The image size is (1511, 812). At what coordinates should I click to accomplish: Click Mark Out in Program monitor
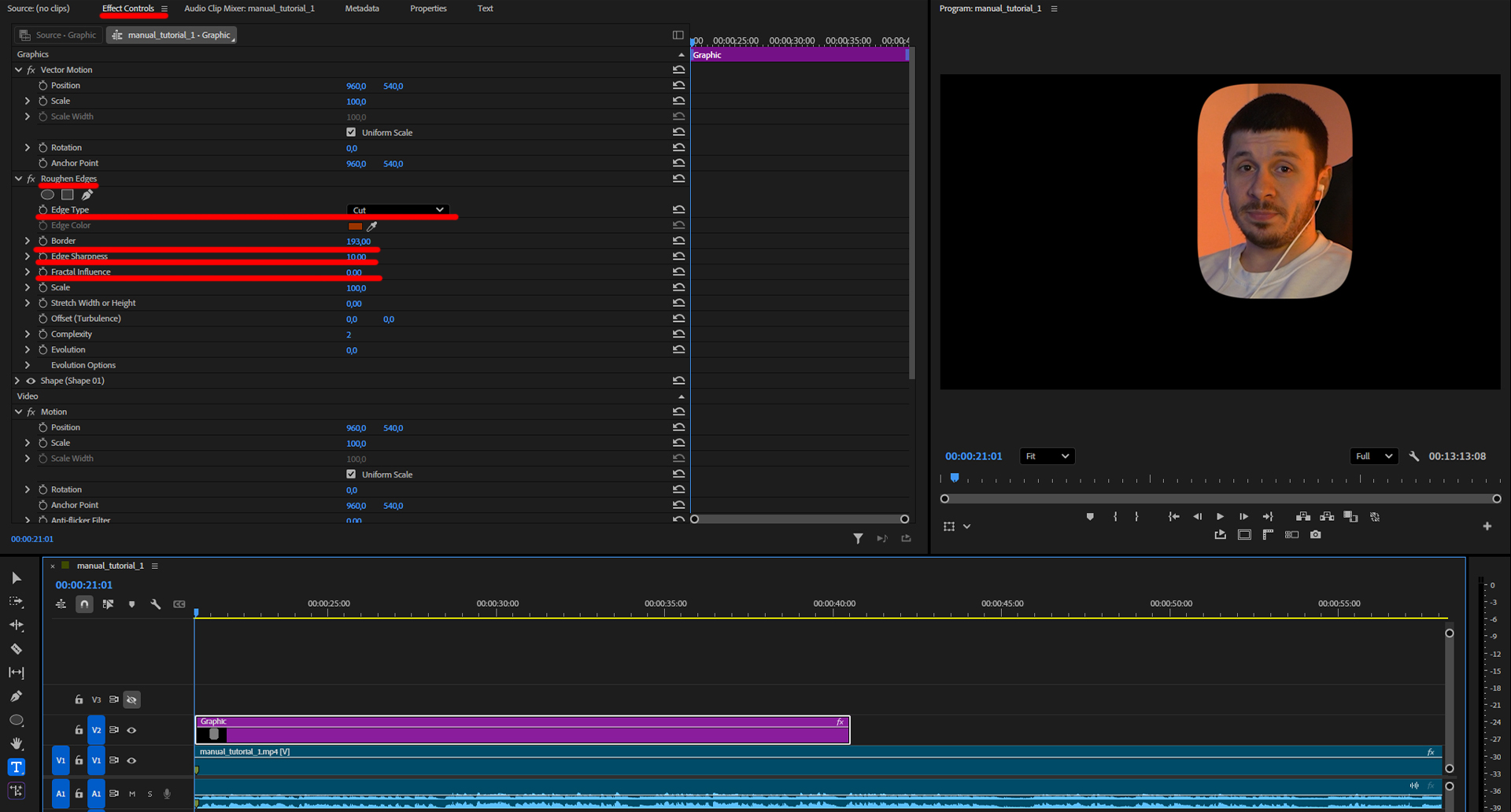[1136, 517]
